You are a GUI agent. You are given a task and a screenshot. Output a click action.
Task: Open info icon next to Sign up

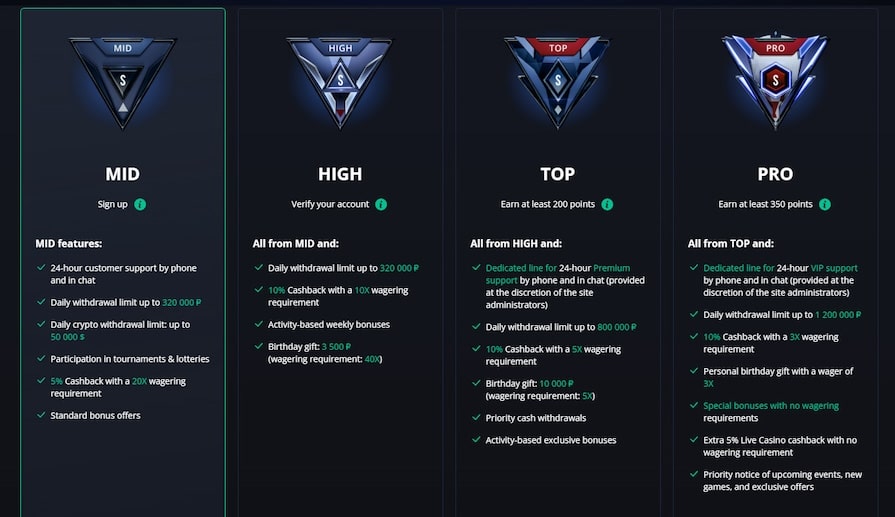140,204
